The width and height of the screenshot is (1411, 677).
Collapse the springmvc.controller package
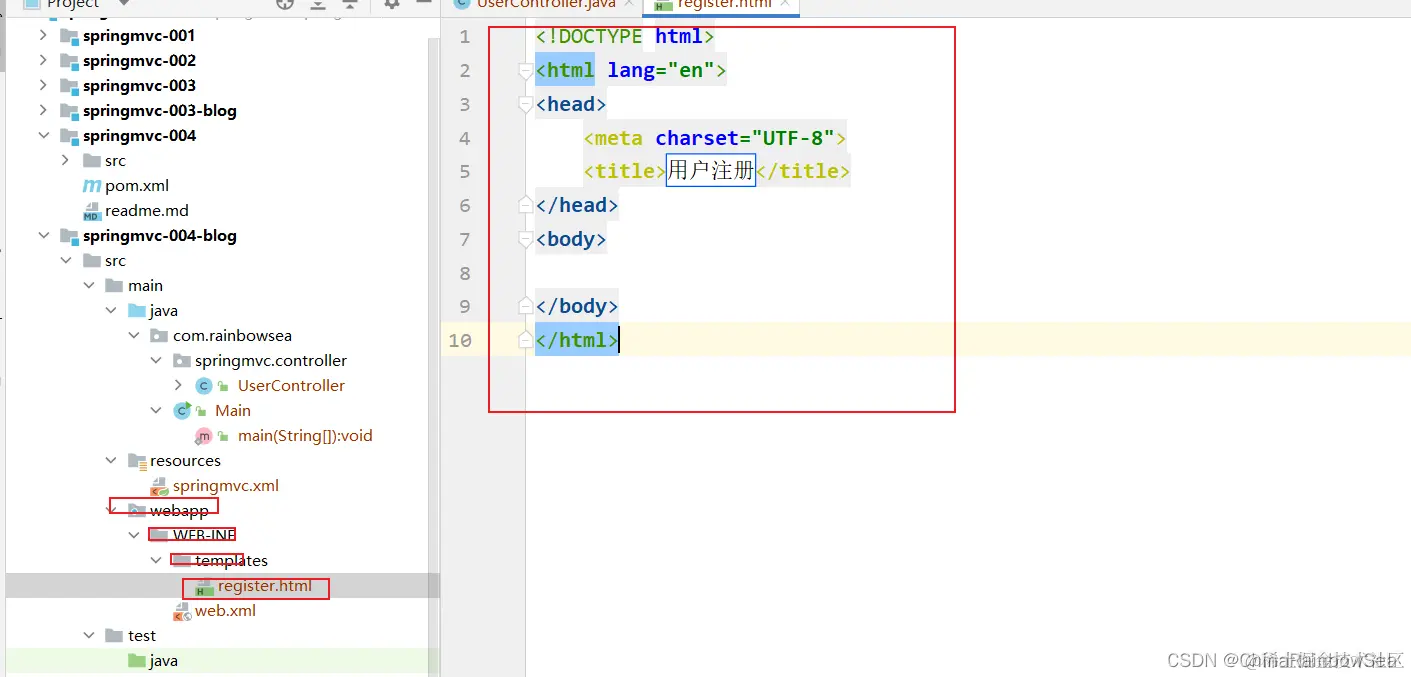tap(155, 360)
